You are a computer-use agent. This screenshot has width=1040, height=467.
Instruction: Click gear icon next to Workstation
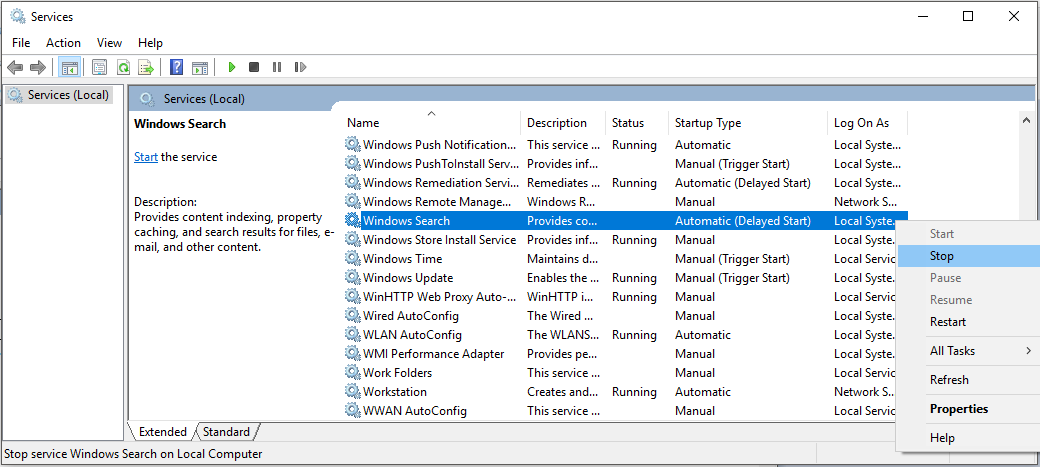(353, 391)
